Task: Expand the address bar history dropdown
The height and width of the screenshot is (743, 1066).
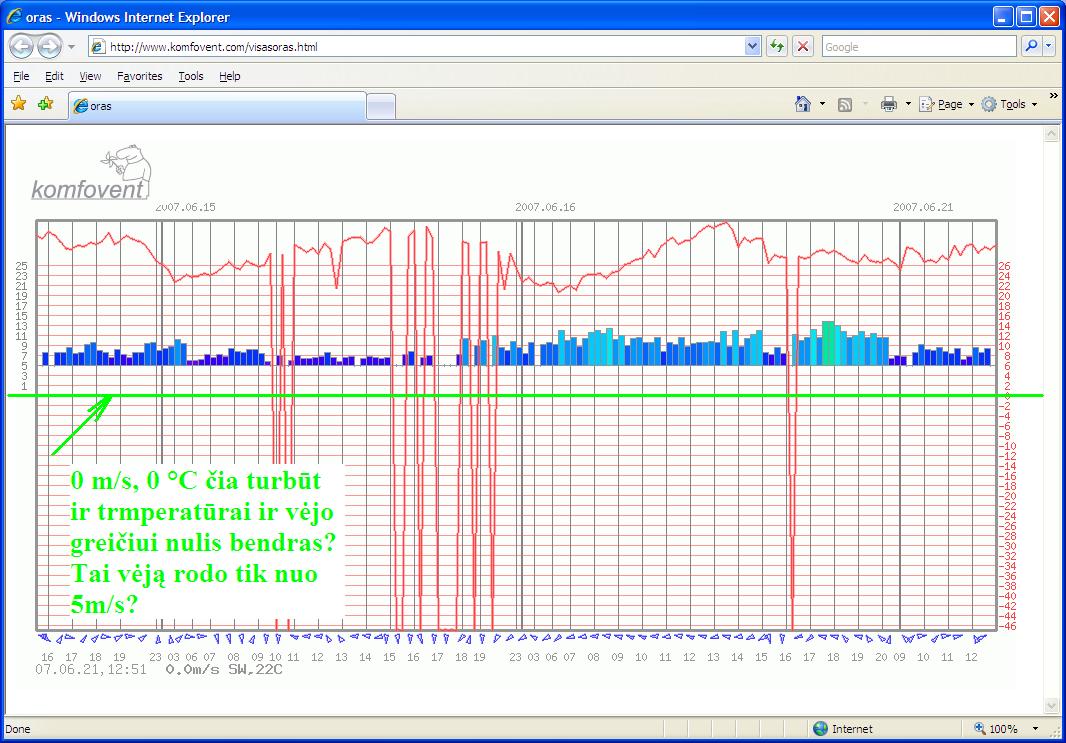Action: (x=752, y=46)
